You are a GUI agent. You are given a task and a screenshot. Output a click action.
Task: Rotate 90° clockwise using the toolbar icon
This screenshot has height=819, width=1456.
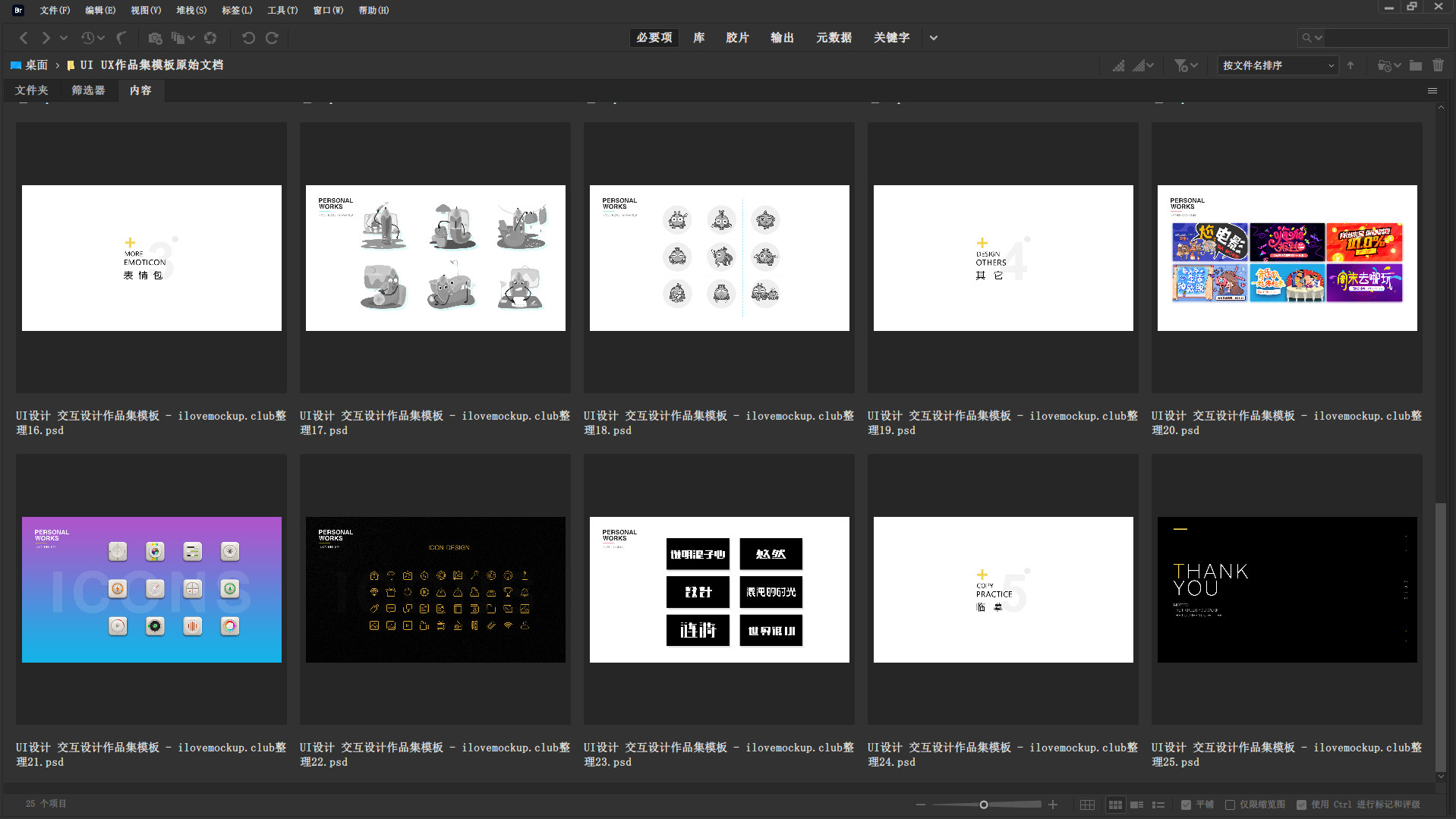[x=272, y=38]
